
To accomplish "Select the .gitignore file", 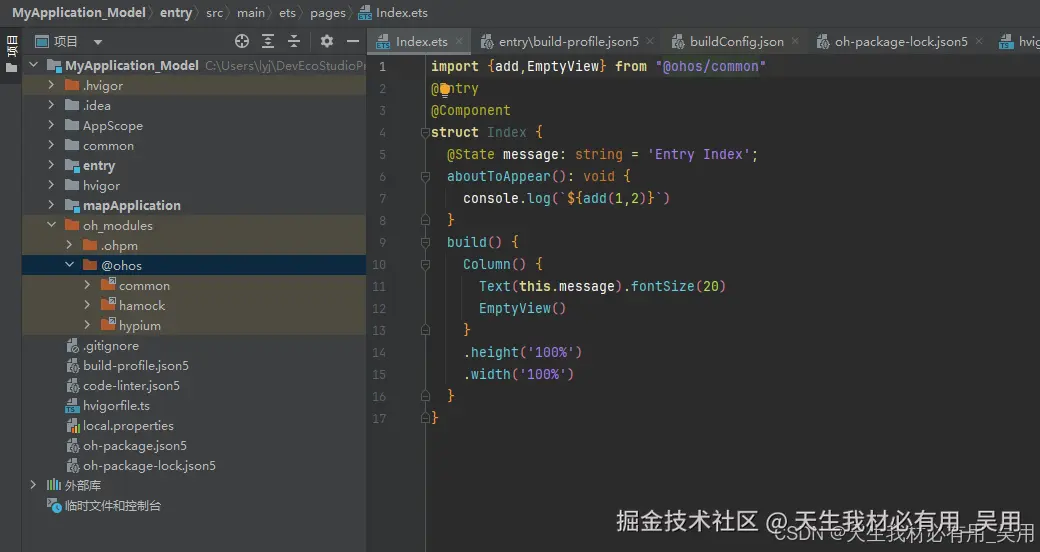I will tap(111, 345).
